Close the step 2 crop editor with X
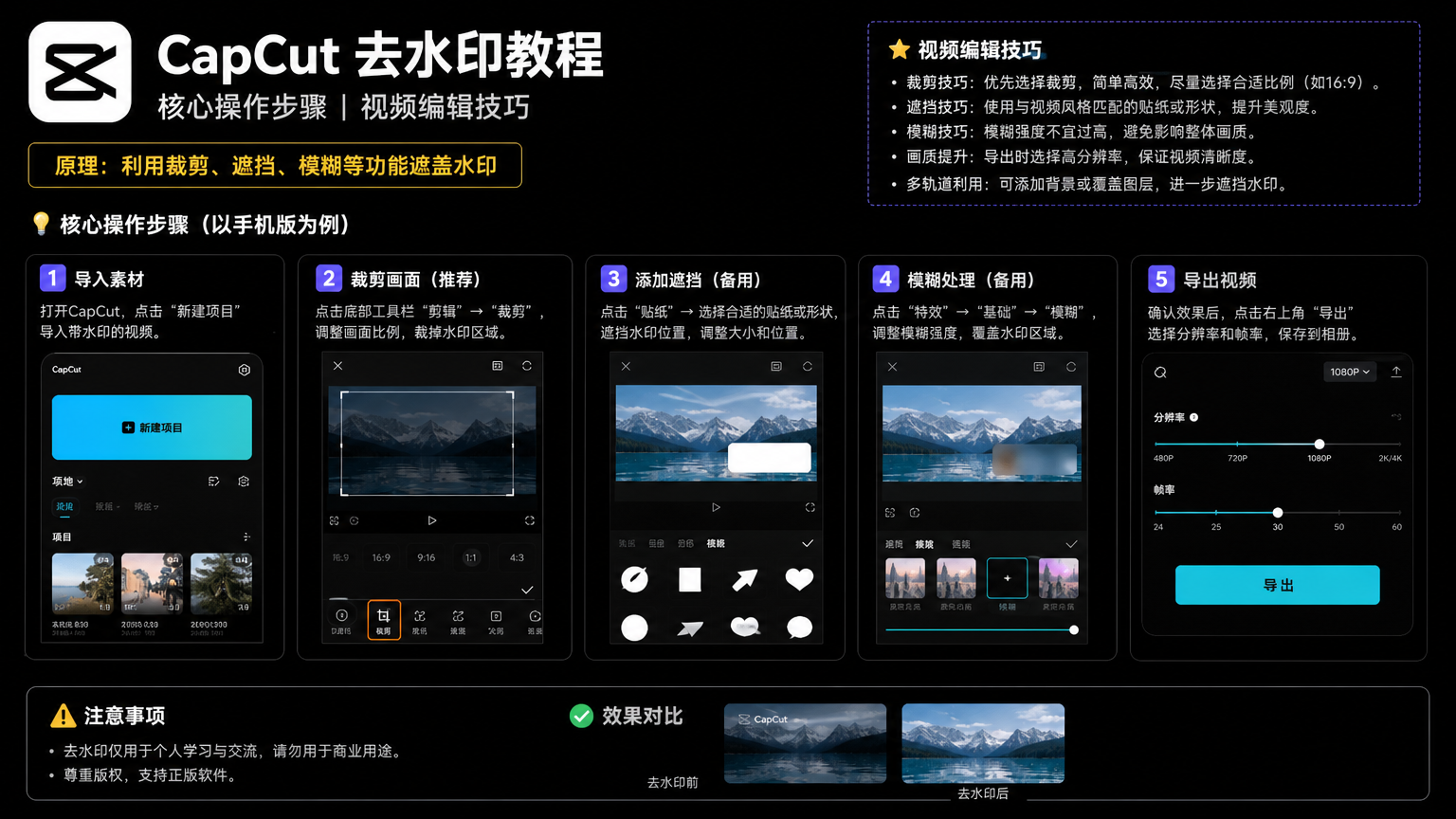This screenshot has height=819, width=1456. pos(337,366)
